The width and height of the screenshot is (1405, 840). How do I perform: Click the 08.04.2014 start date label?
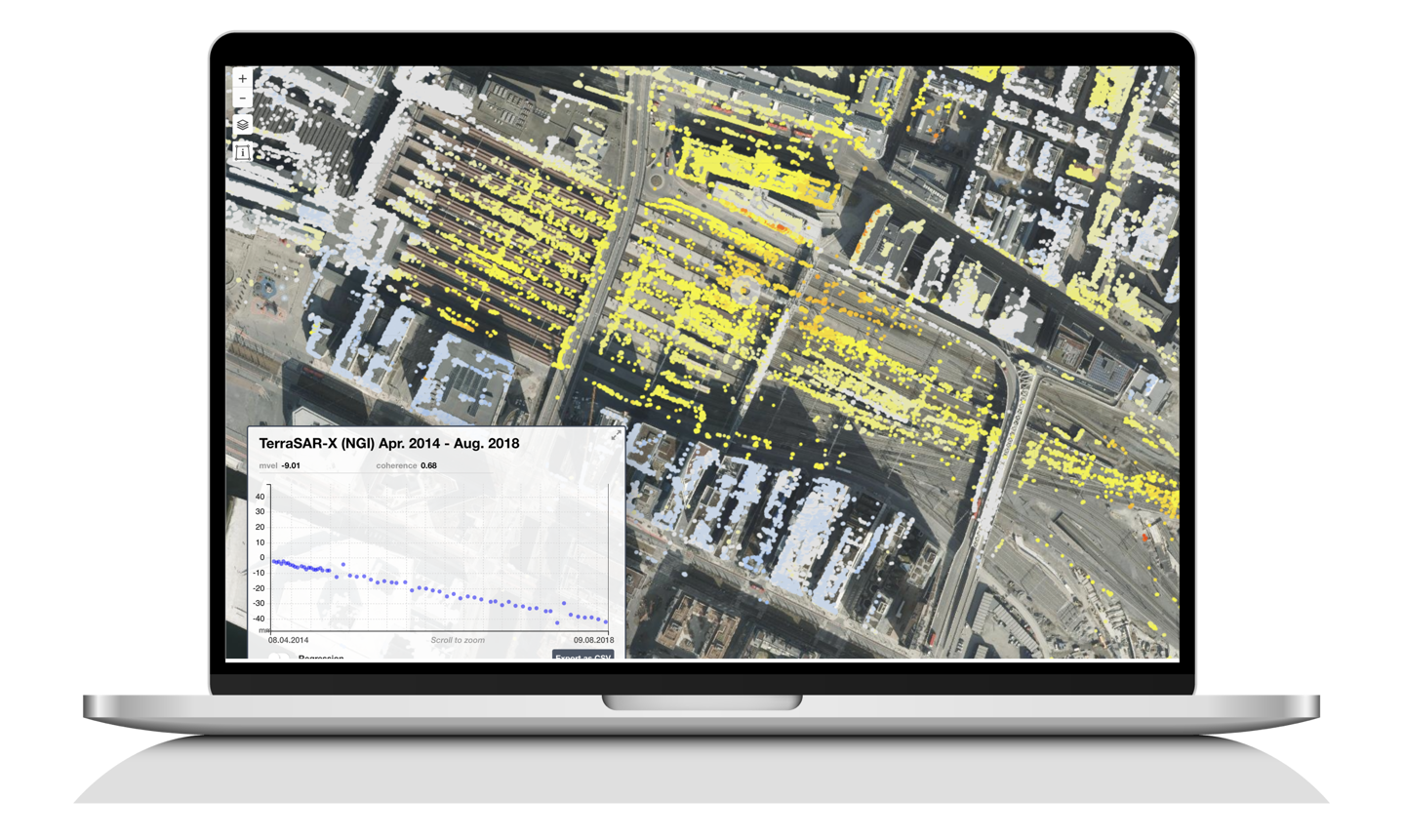[x=288, y=640]
